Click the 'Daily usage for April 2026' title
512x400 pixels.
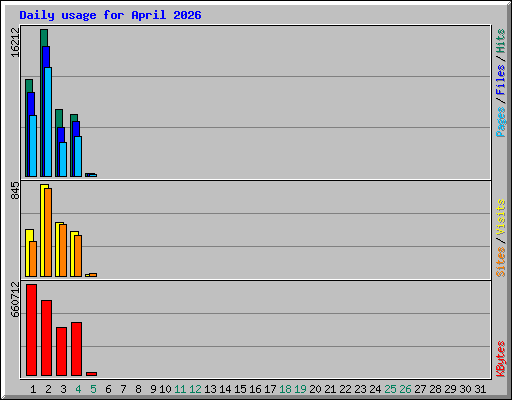[x=110, y=15]
